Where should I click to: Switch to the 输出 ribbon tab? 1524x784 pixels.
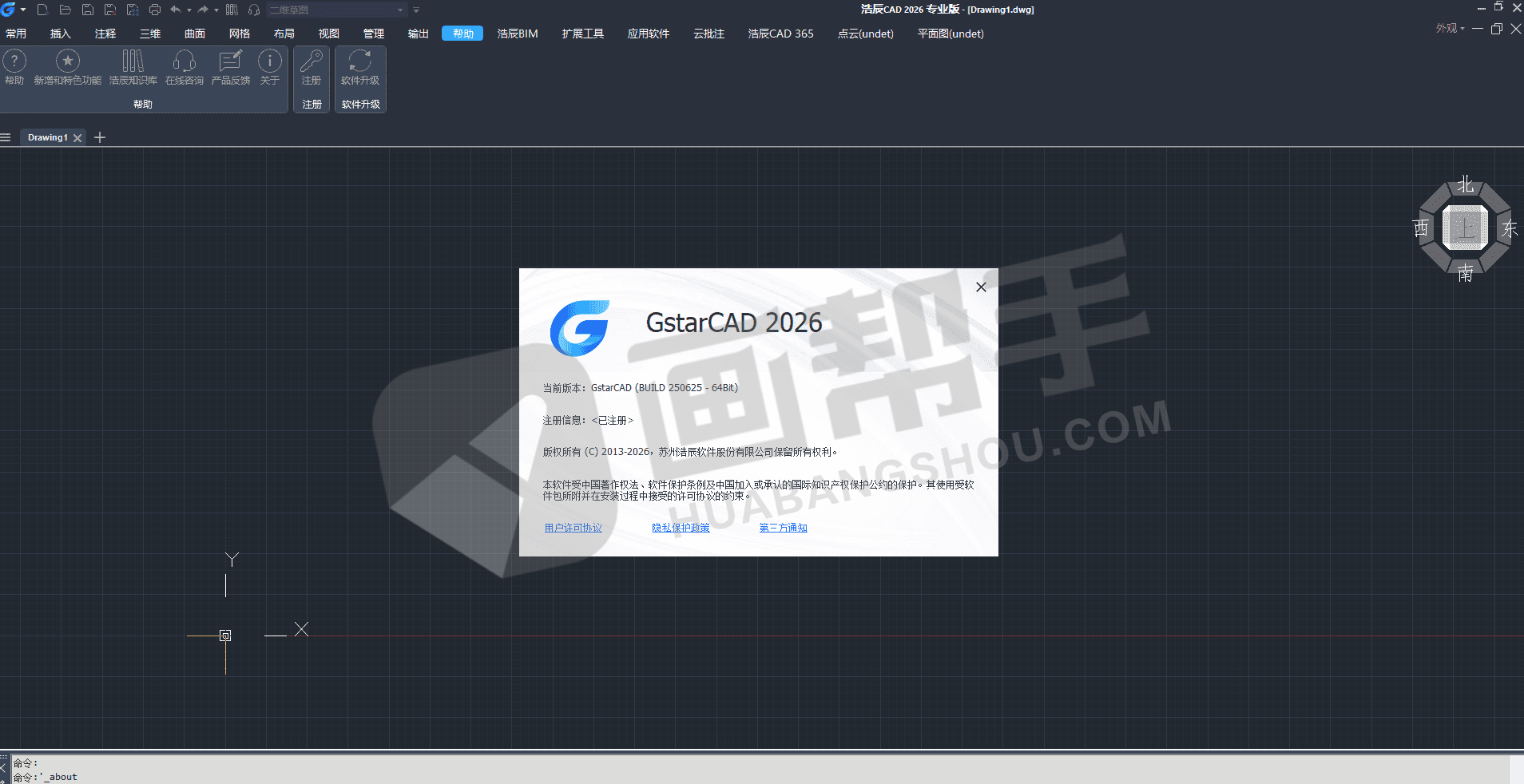tap(419, 34)
